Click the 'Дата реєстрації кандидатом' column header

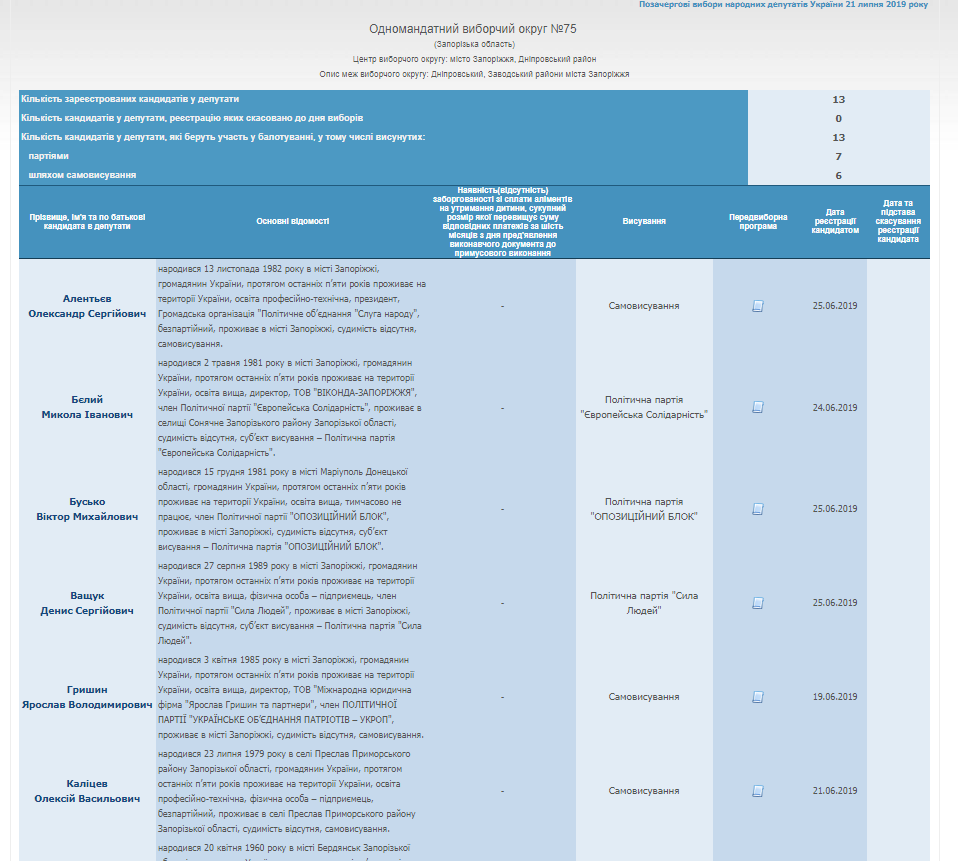[835, 221]
